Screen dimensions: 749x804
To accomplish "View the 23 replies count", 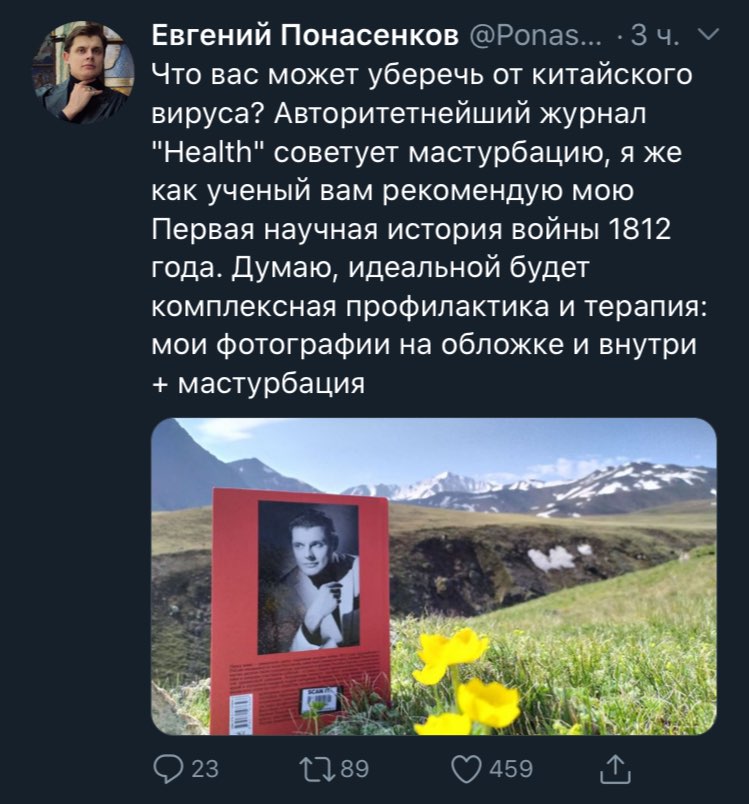I will [x=205, y=769].
